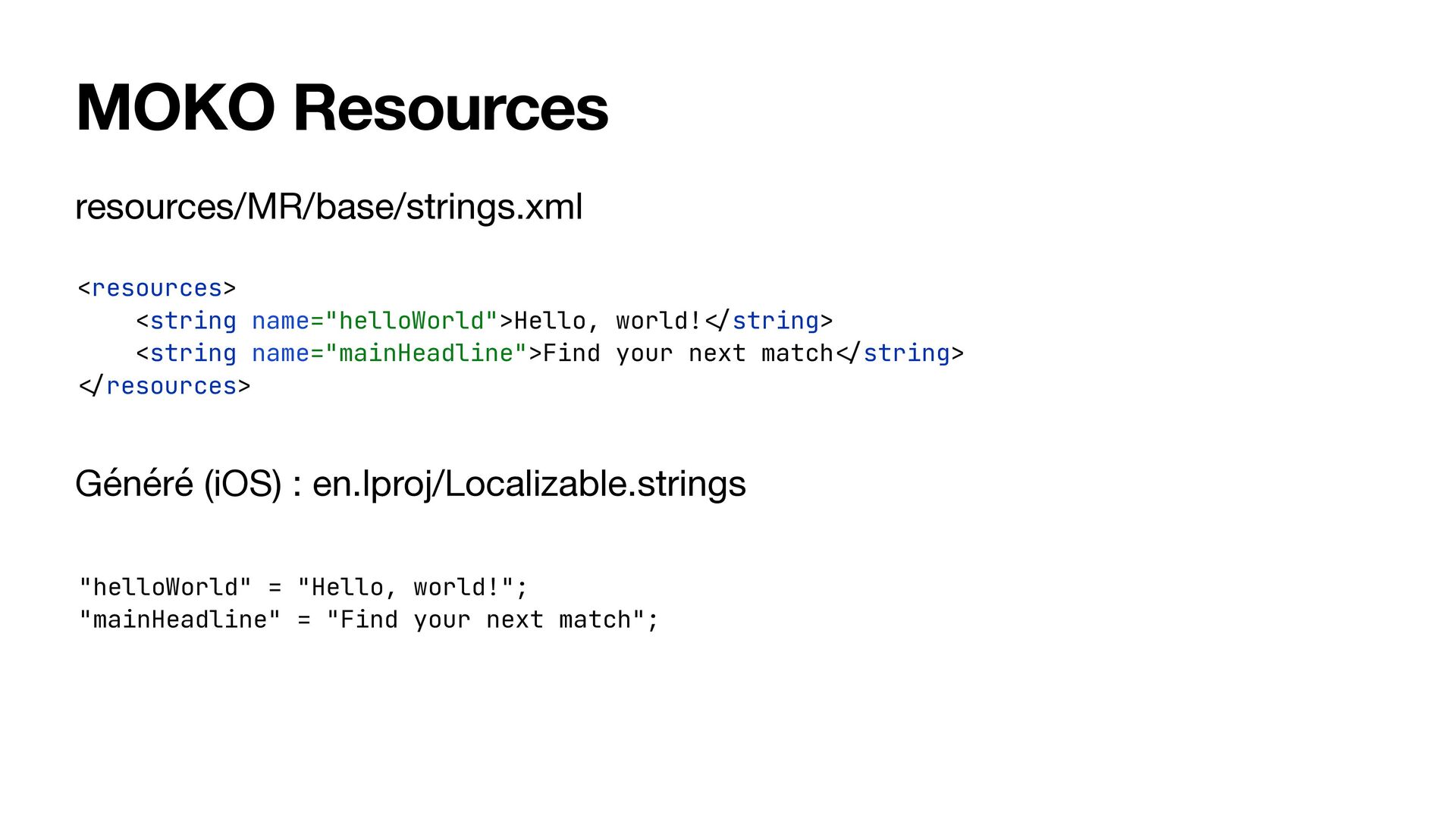The image size is (1456, 819).
Task: Click the closing </resources> tag
Action: tap(165, 386)
